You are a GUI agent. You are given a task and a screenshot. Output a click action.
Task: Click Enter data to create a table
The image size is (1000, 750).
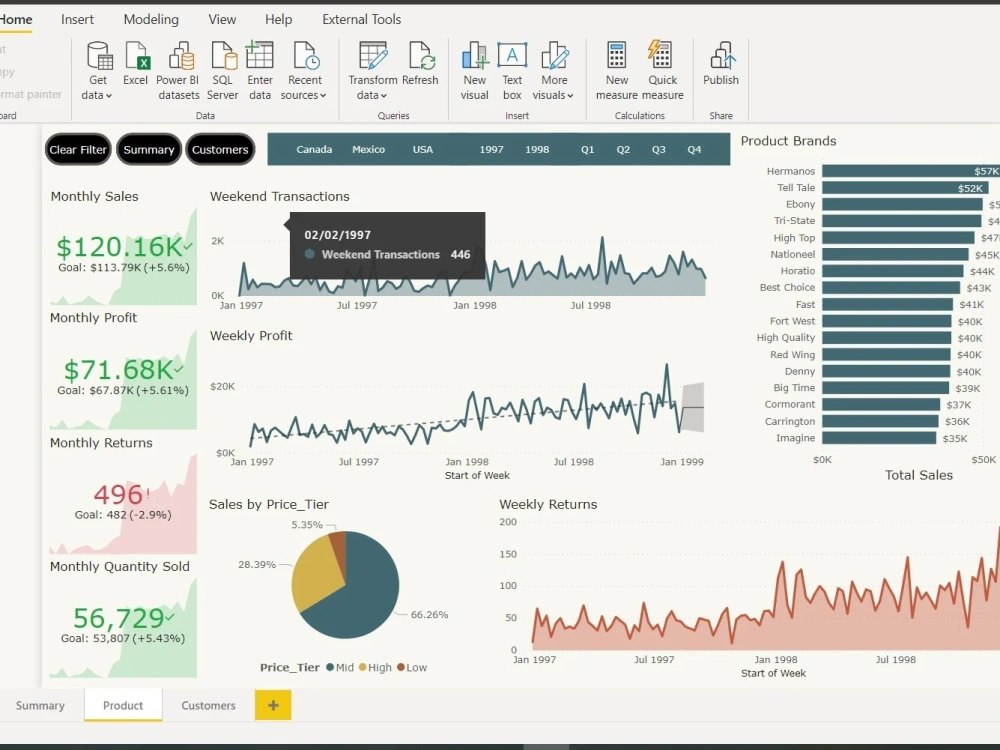(260, 68)
